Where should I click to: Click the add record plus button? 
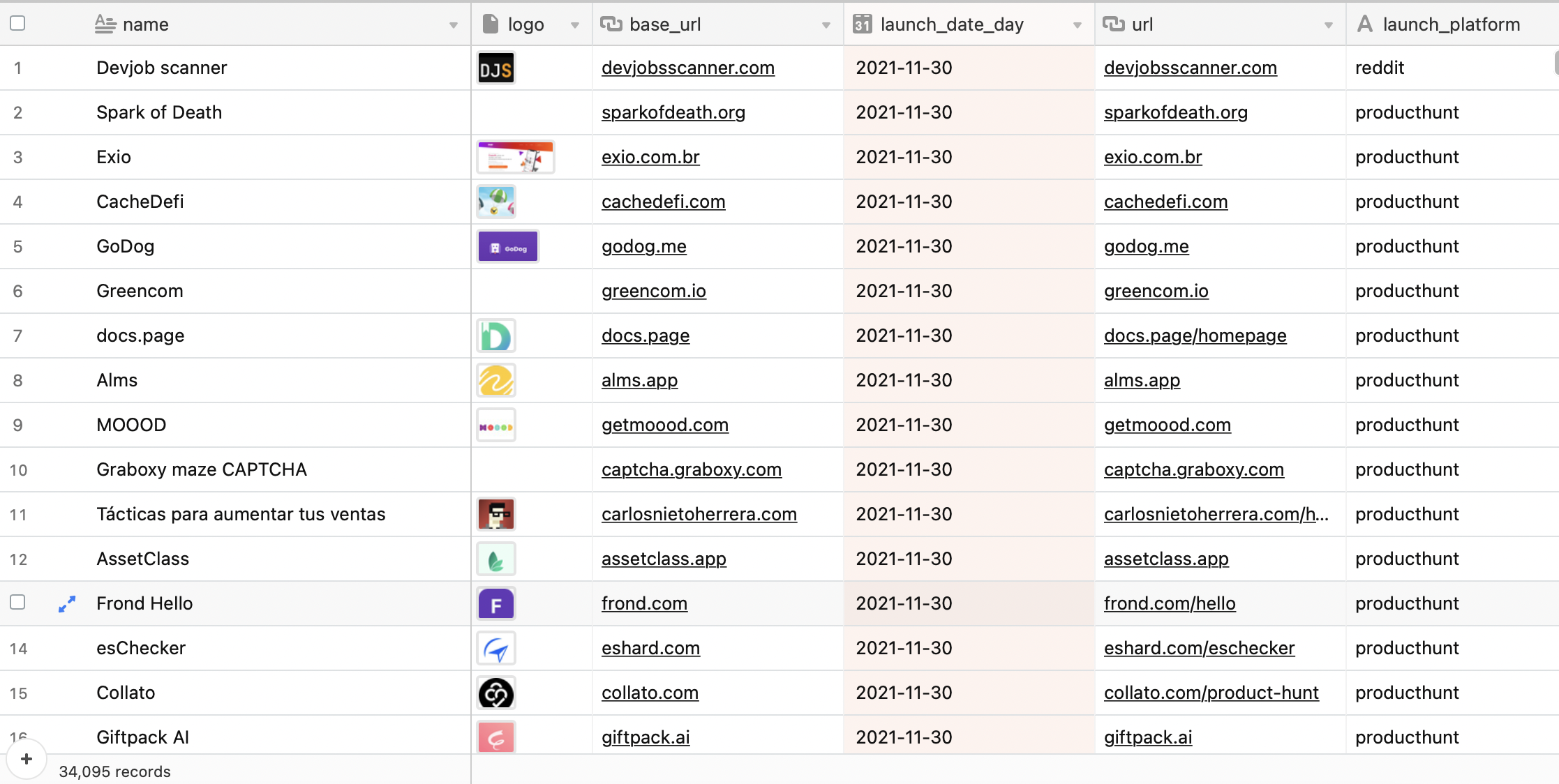[x=27, y=759]
